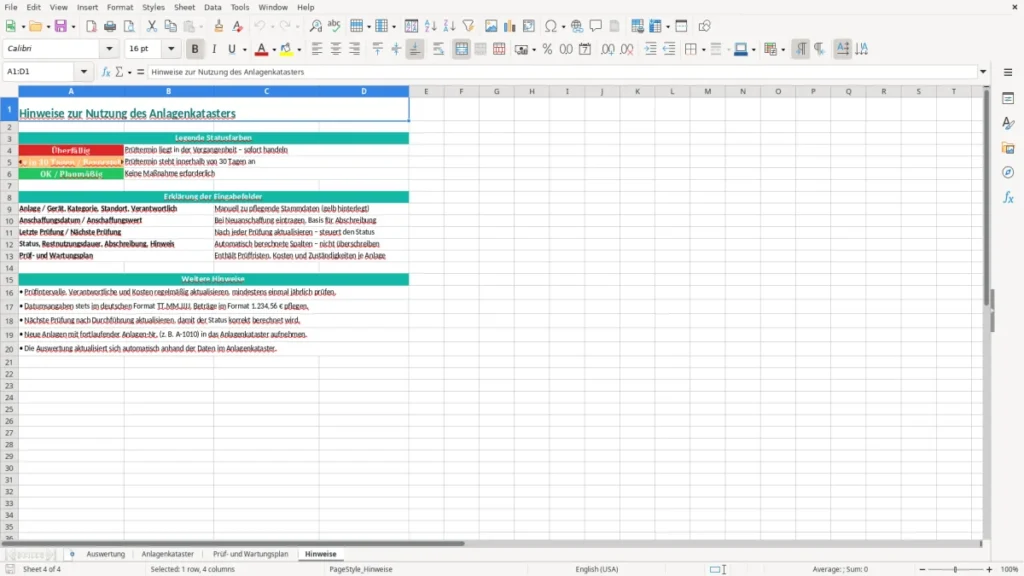Screen dimensions: 1024x576
Task: Open font size dropdown
Action: (171, 48)
